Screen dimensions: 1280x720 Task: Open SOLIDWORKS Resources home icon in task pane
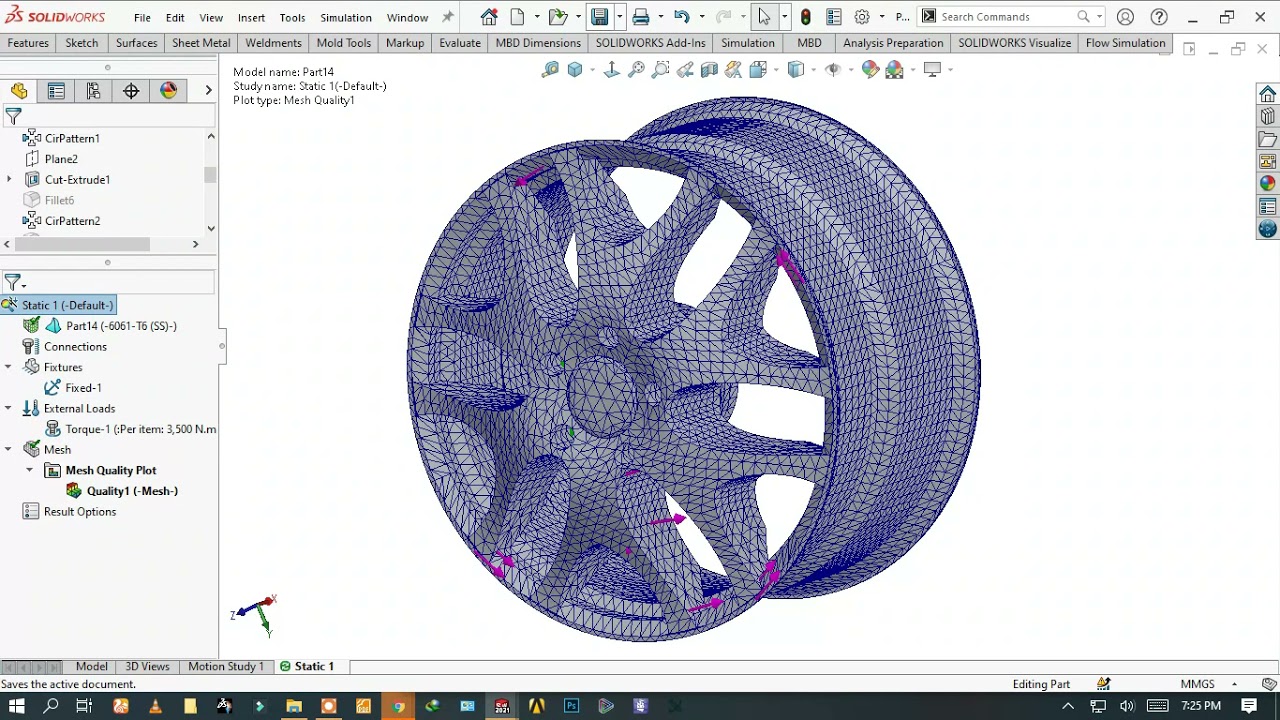pyautogui.click(x=1267, y=94)
